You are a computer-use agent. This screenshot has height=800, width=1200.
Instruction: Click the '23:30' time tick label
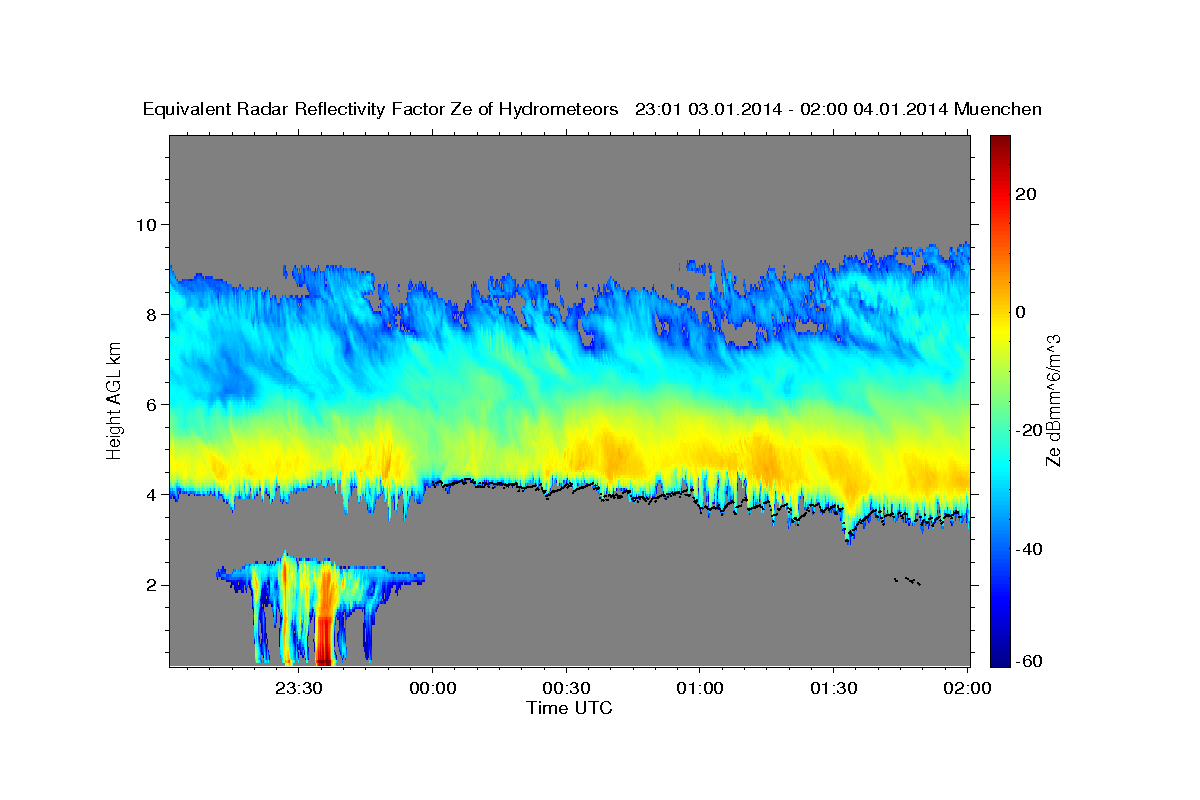tap(299, 688)
